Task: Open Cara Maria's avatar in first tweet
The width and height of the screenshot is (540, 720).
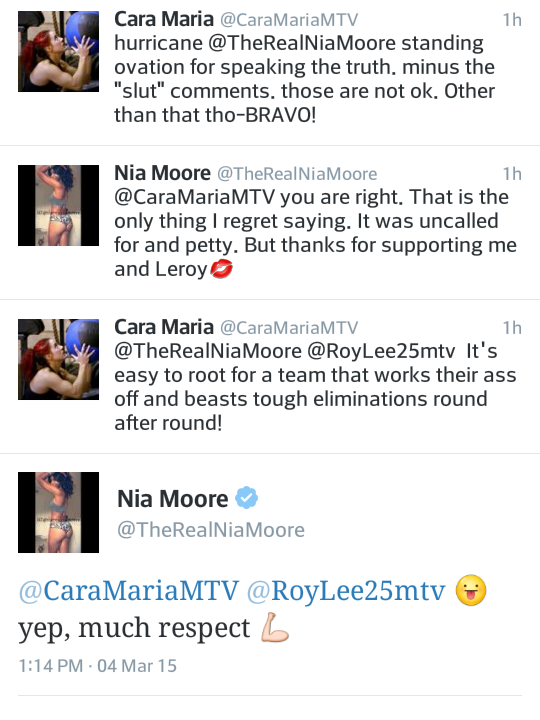Action: click(58, 51)
